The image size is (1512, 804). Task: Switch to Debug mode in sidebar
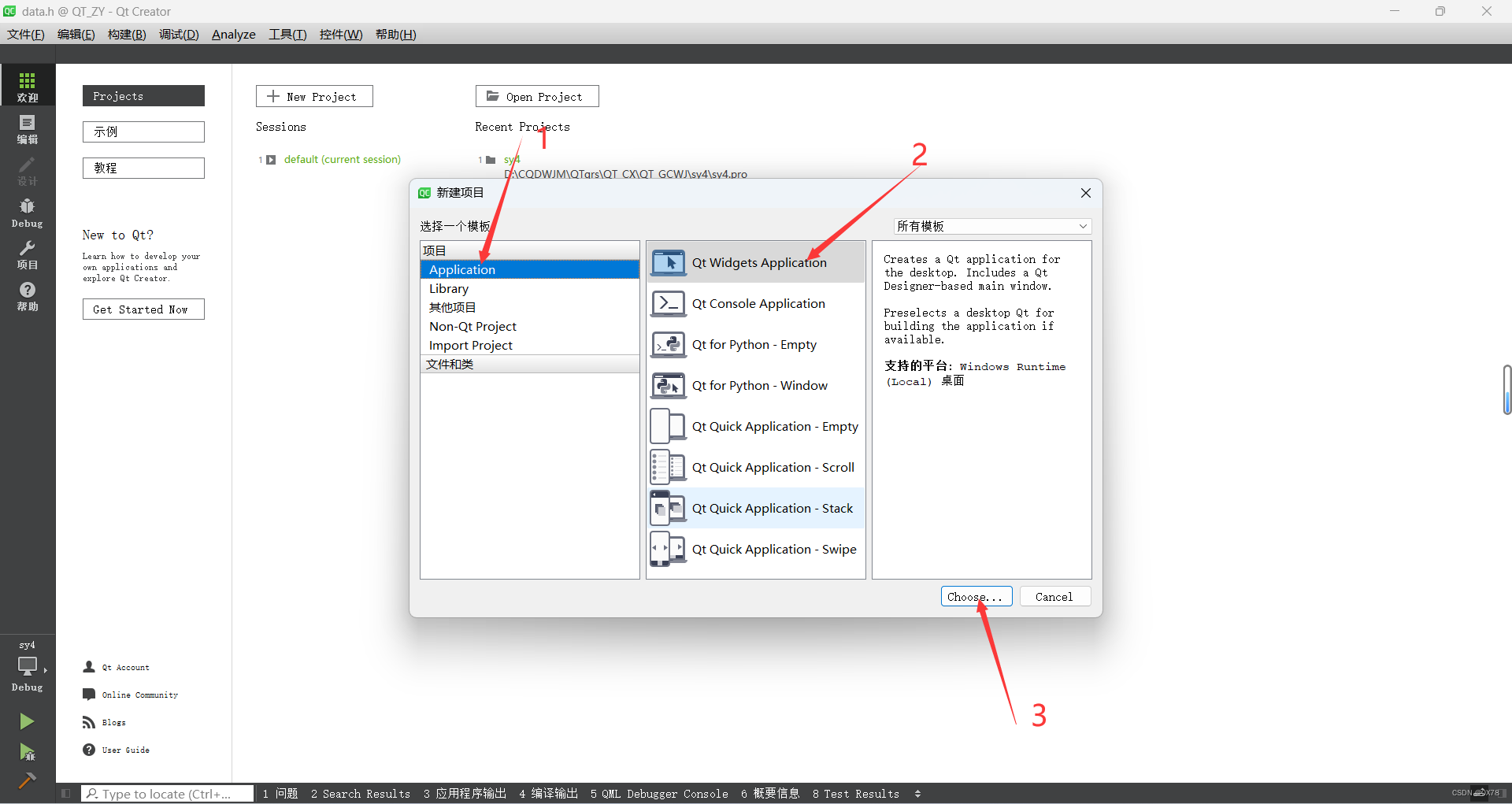[x=28, y=212]
